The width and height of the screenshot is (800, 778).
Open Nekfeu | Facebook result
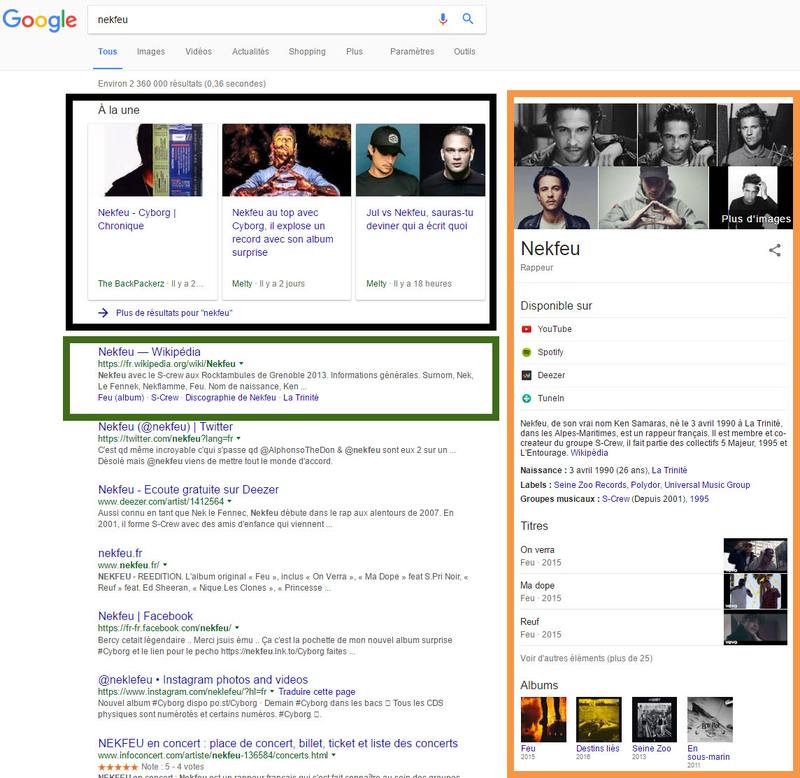coord(145,616)
